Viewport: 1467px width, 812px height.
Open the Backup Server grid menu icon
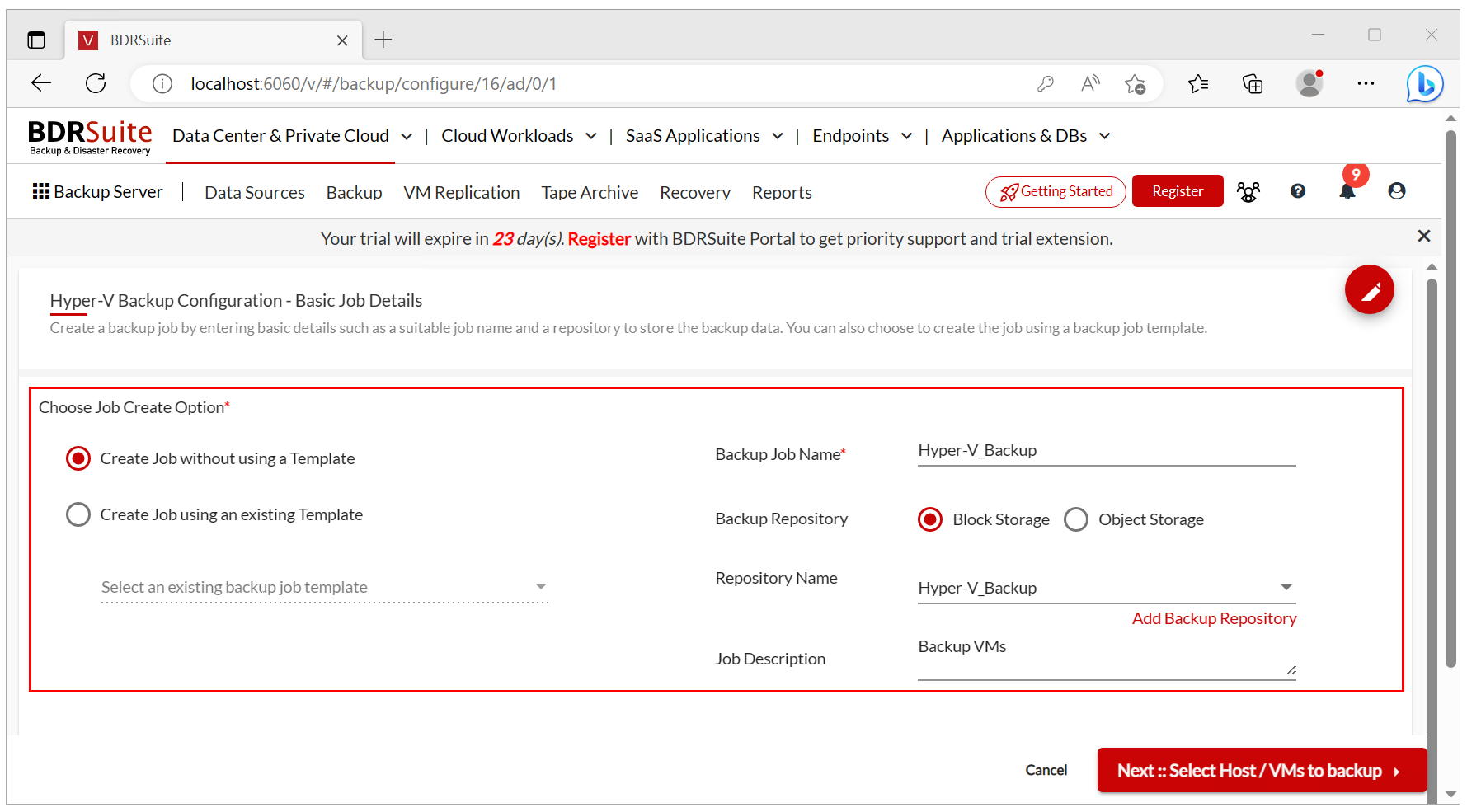[40, 191]
